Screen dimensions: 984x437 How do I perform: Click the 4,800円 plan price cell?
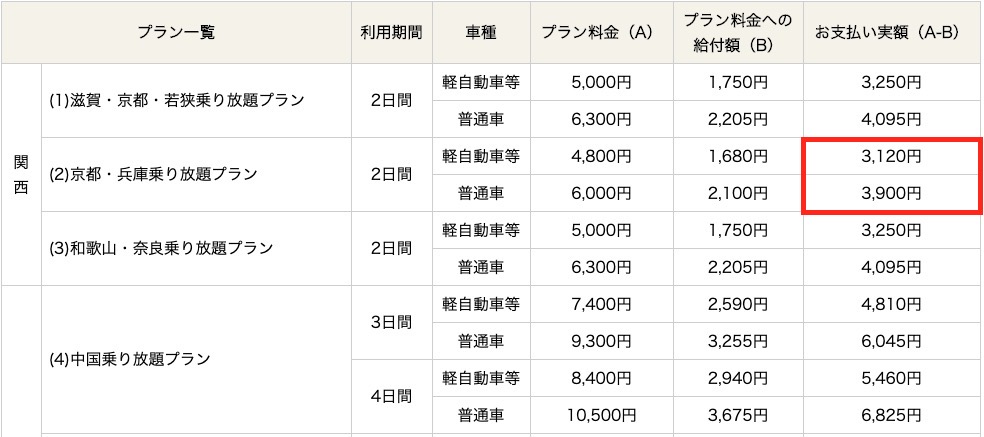click(x=602, y=156)
